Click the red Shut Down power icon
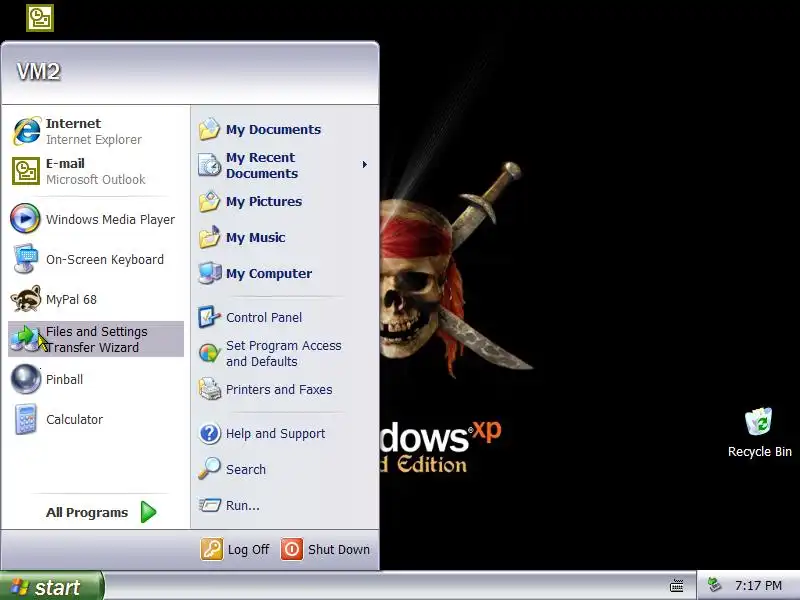 (292, 549)
